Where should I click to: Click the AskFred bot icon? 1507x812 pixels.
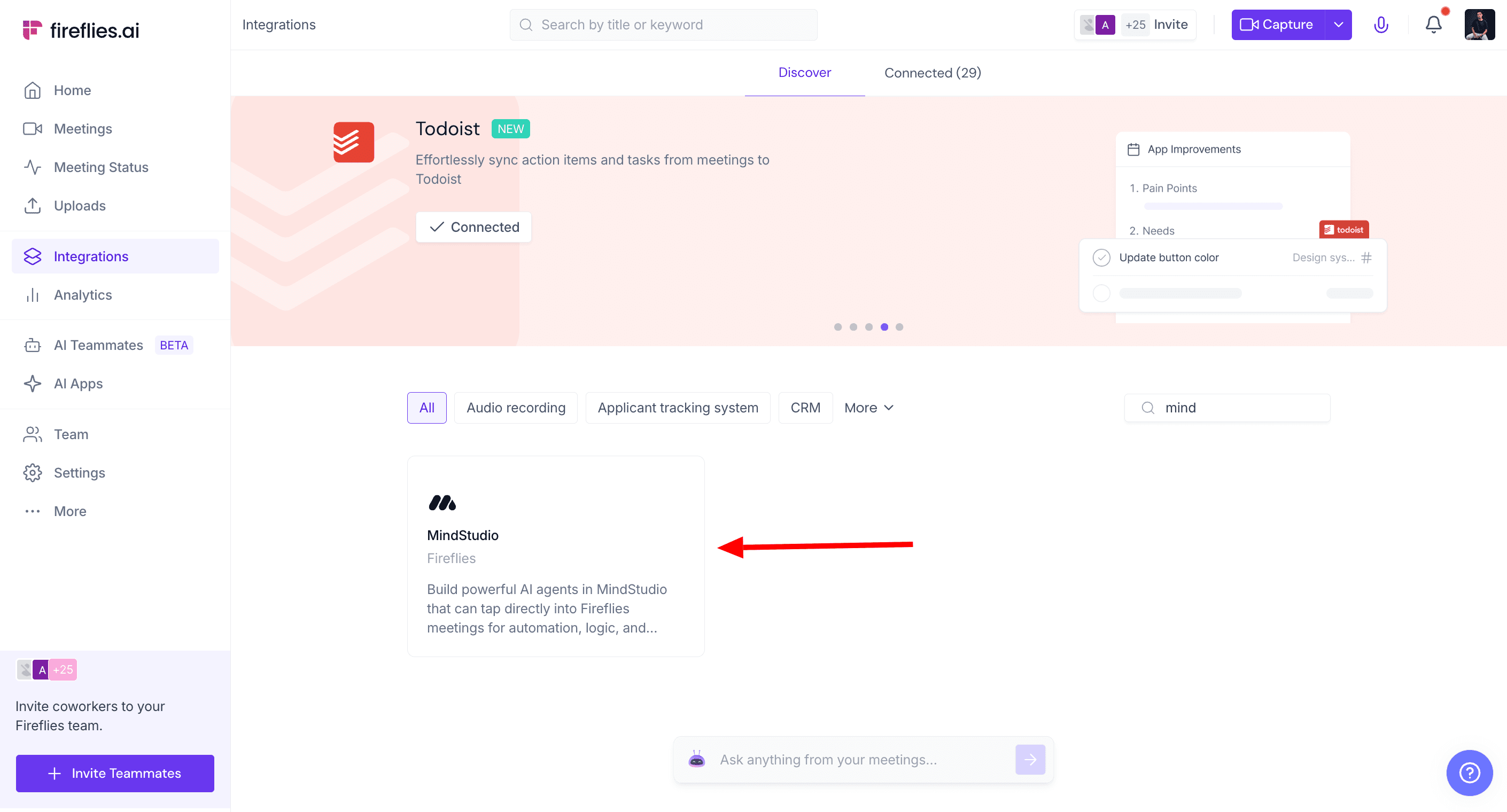[696, 759]
